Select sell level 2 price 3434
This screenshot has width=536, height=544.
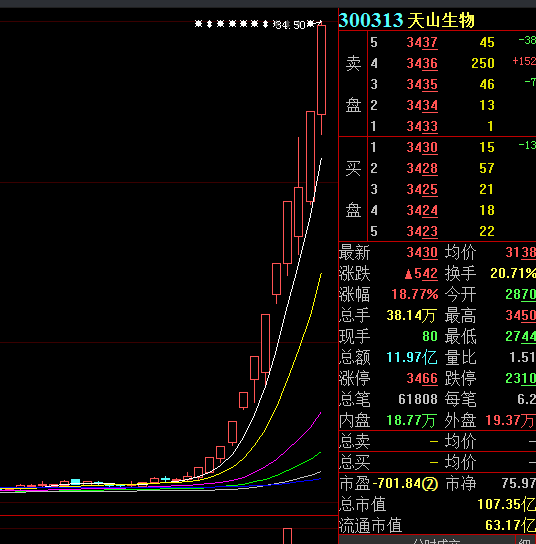tap(422, 105)
